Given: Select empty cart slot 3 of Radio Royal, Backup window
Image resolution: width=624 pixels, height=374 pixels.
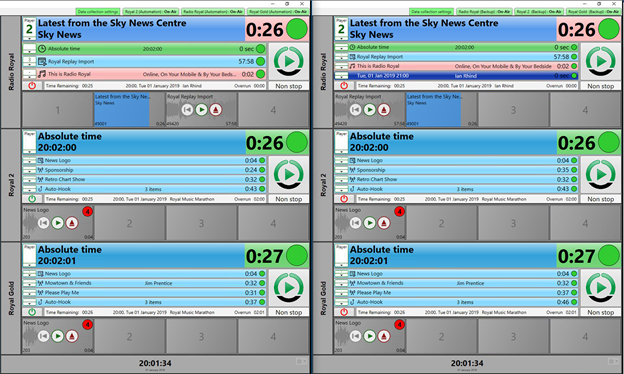Looking at the screenshot, I should tap(513, 110).
